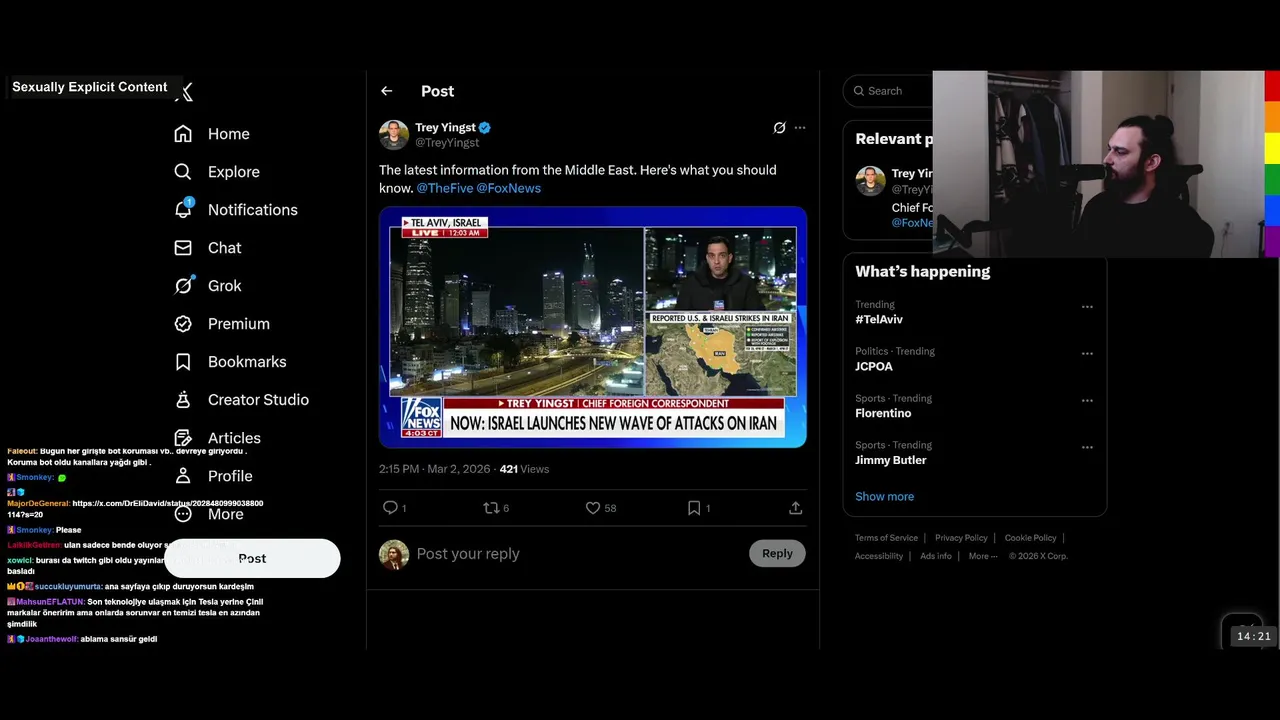Click the X logo icon
Screen dimensions: 1280x720
tap(184, 92)
